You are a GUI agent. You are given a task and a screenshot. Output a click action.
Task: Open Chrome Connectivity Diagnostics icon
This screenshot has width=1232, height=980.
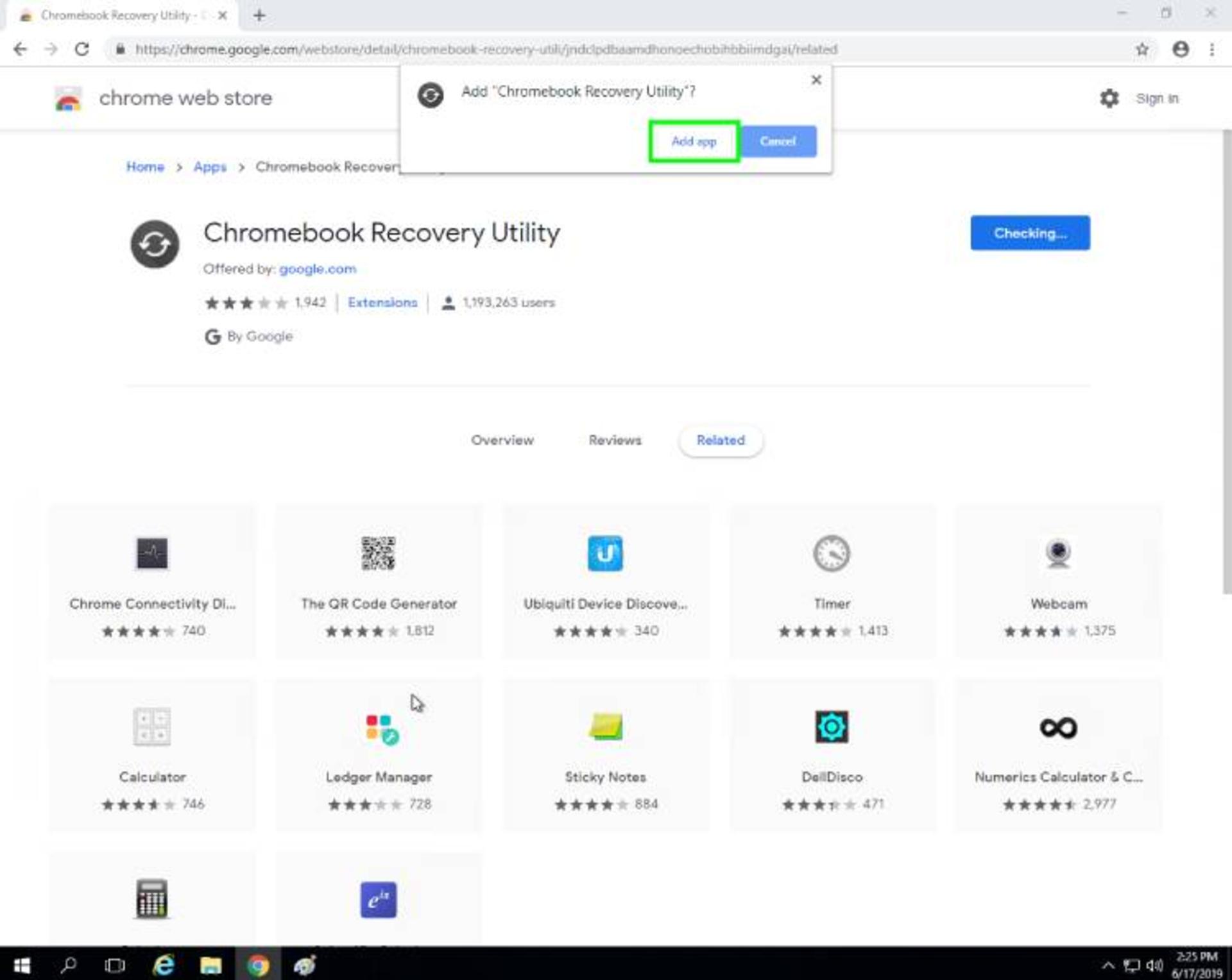[x=152, y=553]
